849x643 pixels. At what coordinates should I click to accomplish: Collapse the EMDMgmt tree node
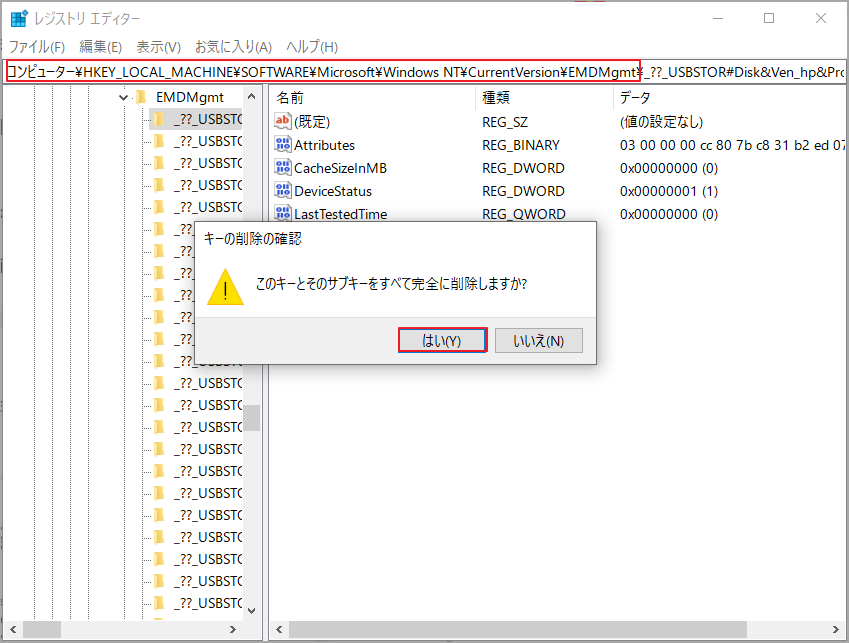tap(123, 97)
